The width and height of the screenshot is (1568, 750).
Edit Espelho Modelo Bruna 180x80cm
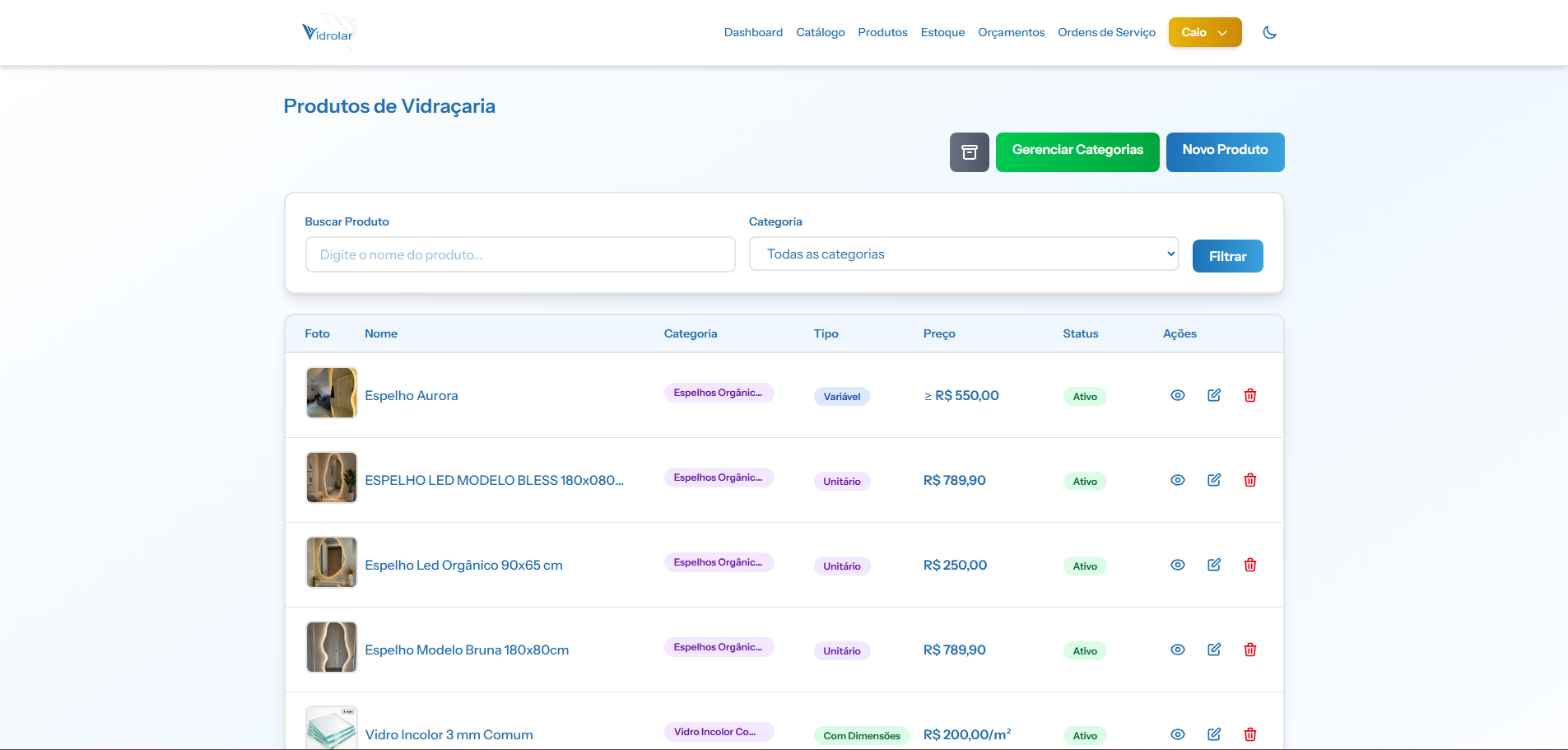(x=1214, y=650)
